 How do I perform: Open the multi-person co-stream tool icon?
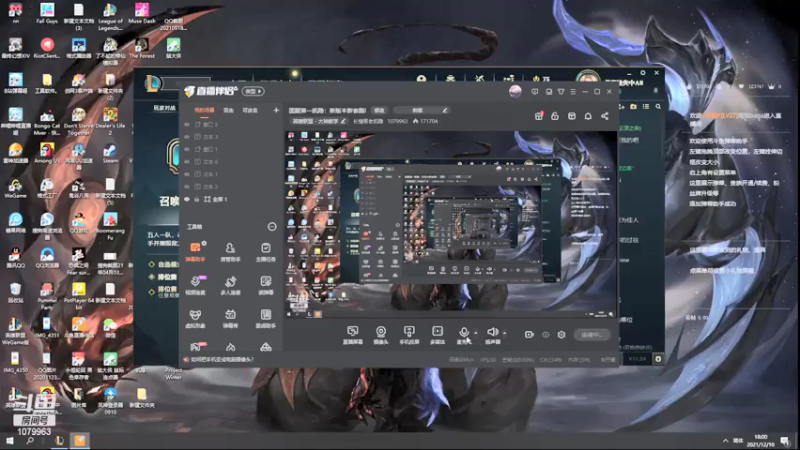[x=230, y=285]
